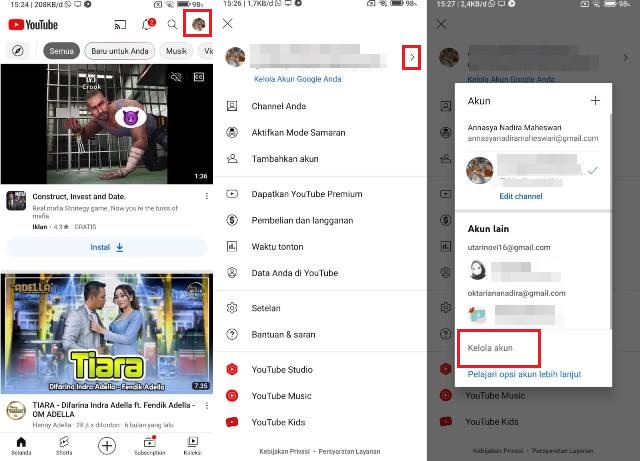640x461 pixels.
Task: Open Persyaratan Layanan link in middle menu
Action: pos(349,451)
